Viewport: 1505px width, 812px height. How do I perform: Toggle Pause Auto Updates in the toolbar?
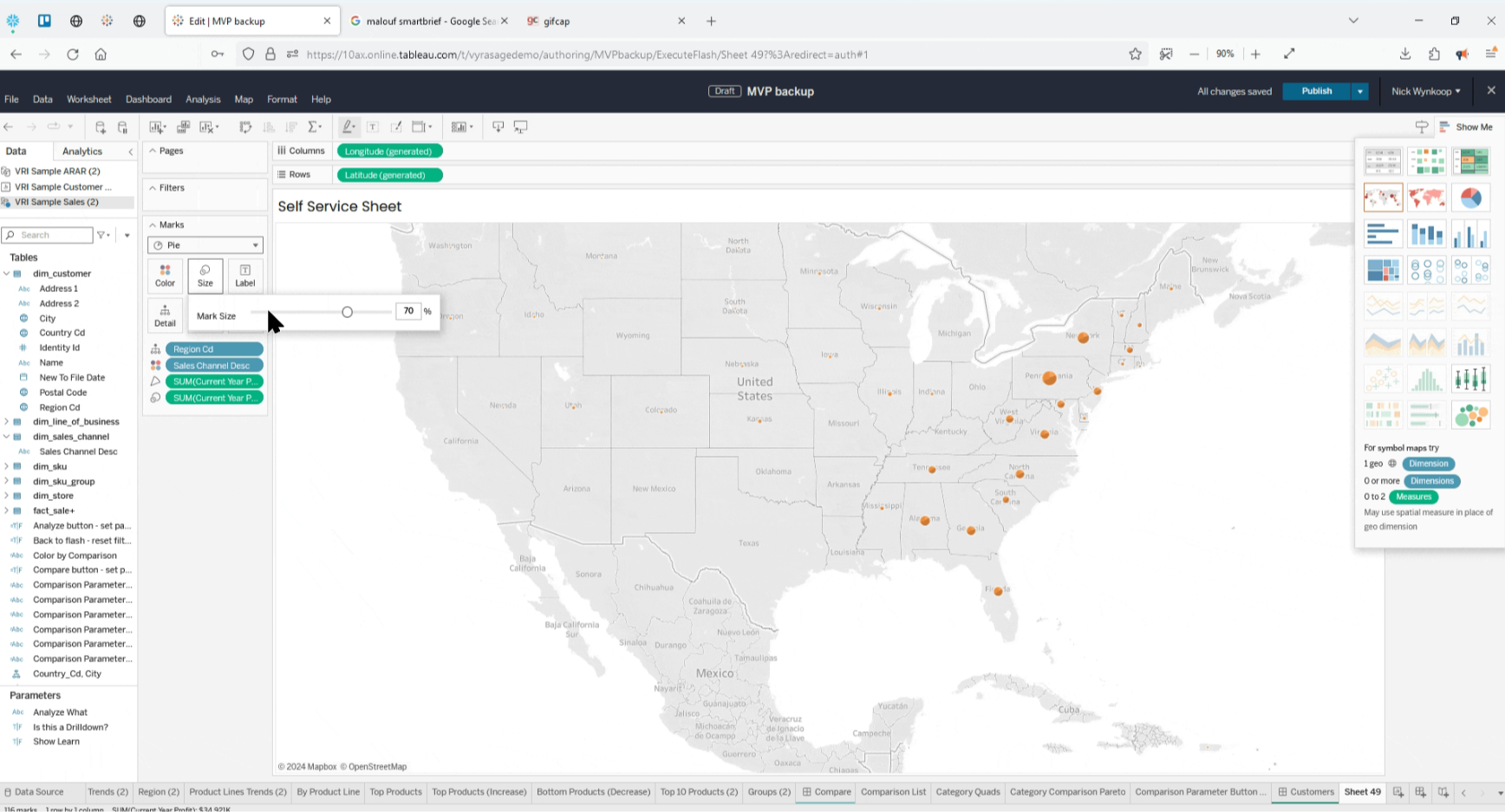pyautogui.click(x=122, y=127)
